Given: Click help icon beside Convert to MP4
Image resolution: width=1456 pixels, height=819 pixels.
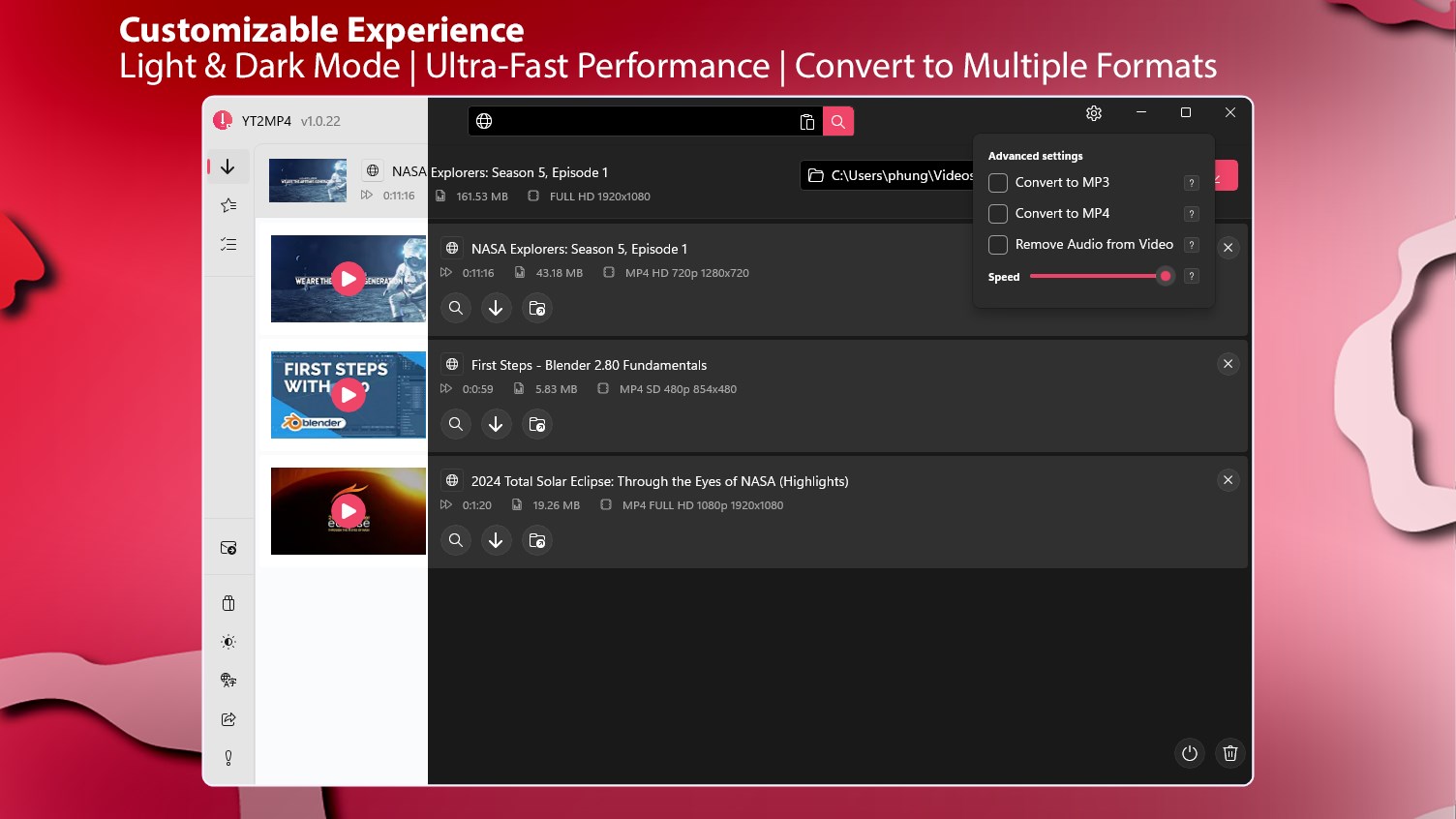Looking at the screenshot, I should (1192, 214).
